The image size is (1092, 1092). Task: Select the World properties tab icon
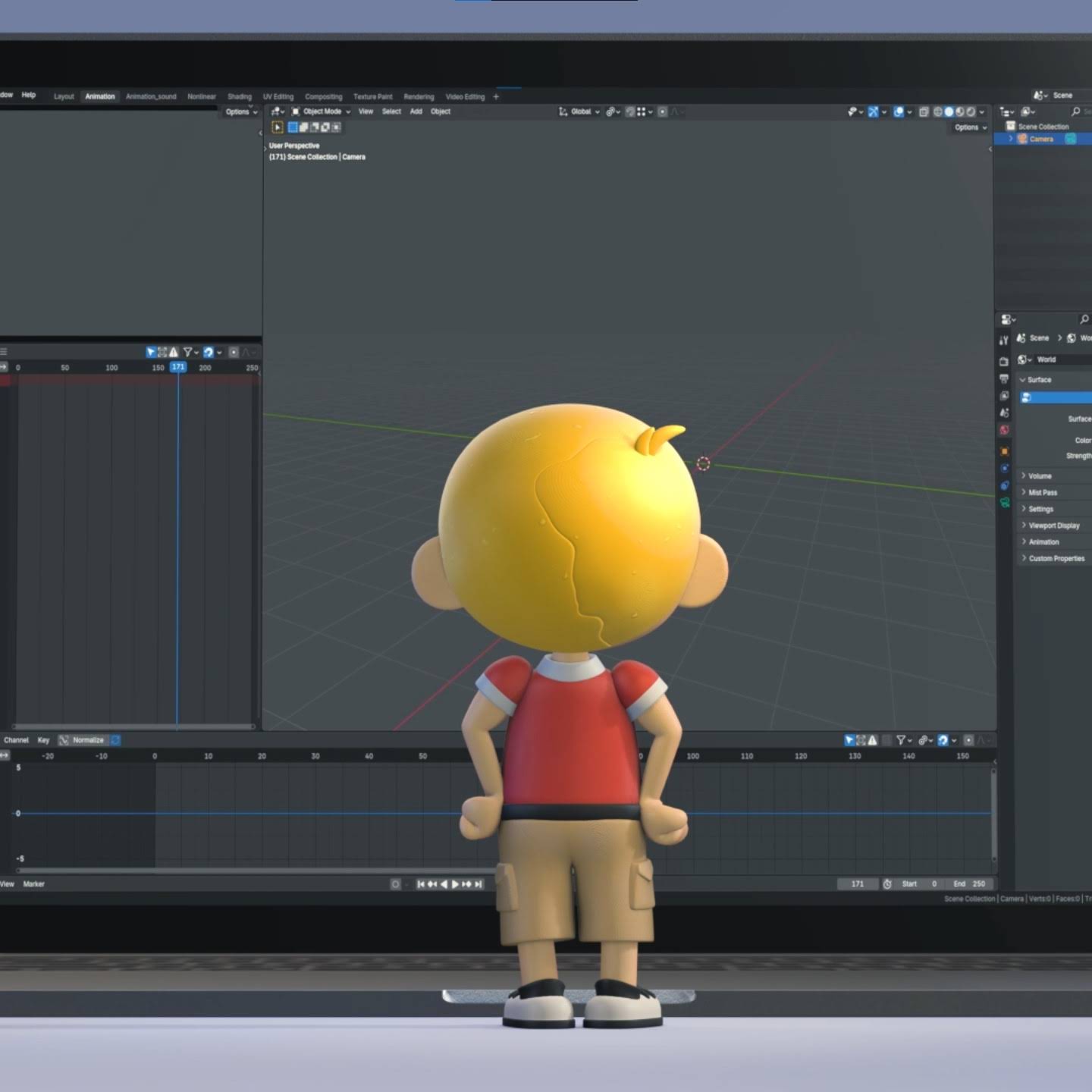(x=1004, y=430)
